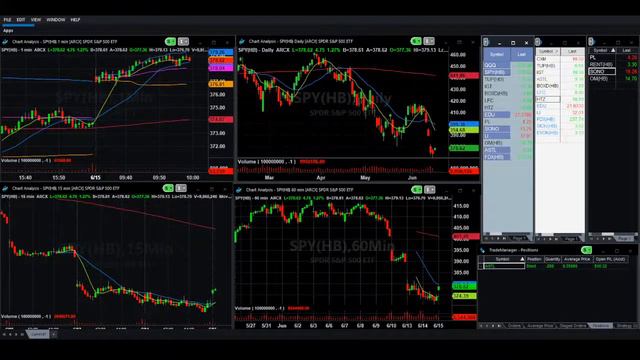Click chart icon of SPY 1 min window
This screenshot has height=360, width=640.
coord(5,42)
